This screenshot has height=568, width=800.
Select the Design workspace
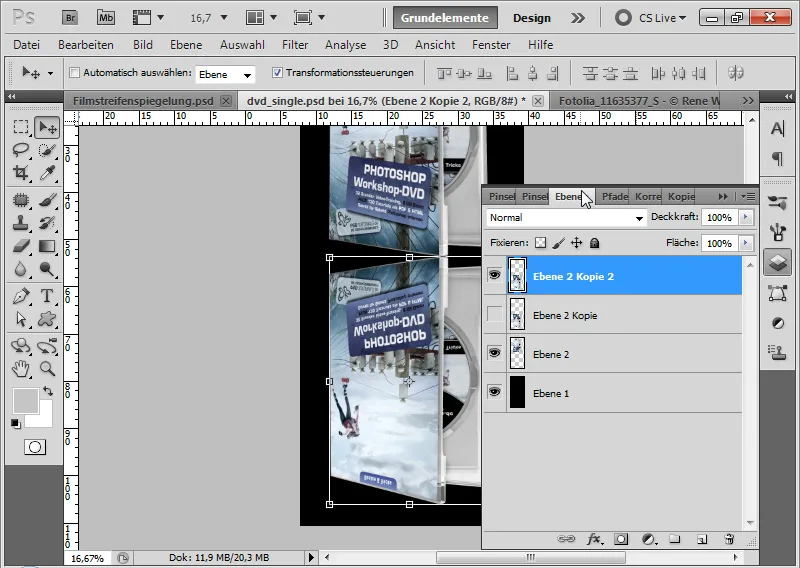point(532,18)
